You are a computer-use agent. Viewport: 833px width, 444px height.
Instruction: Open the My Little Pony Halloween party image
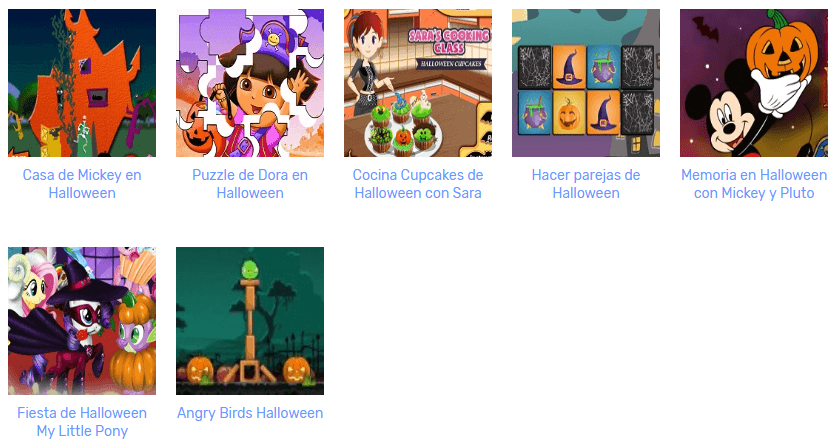click(82, 321)
